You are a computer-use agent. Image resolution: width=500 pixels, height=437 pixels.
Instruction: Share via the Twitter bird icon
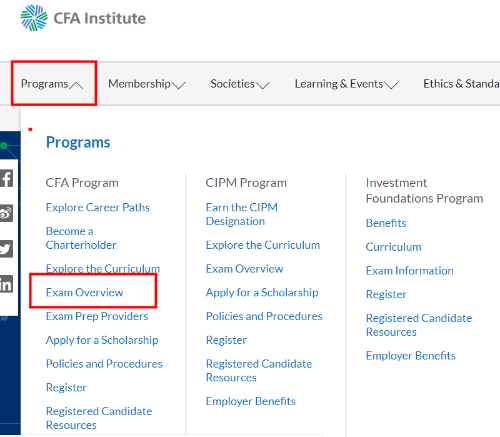6,249
